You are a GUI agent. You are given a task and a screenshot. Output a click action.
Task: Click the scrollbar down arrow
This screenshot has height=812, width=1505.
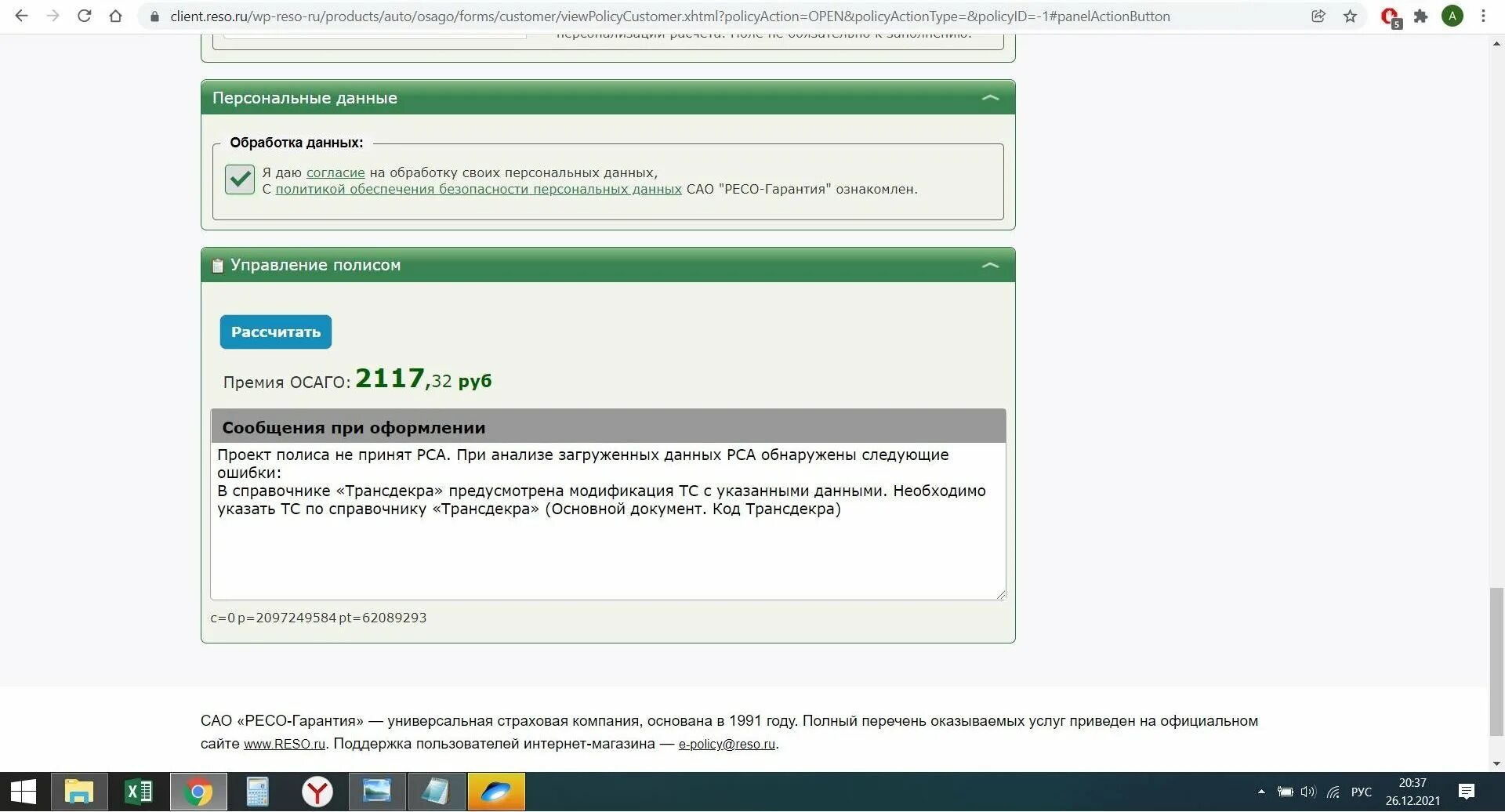(x=1496, y=763)
